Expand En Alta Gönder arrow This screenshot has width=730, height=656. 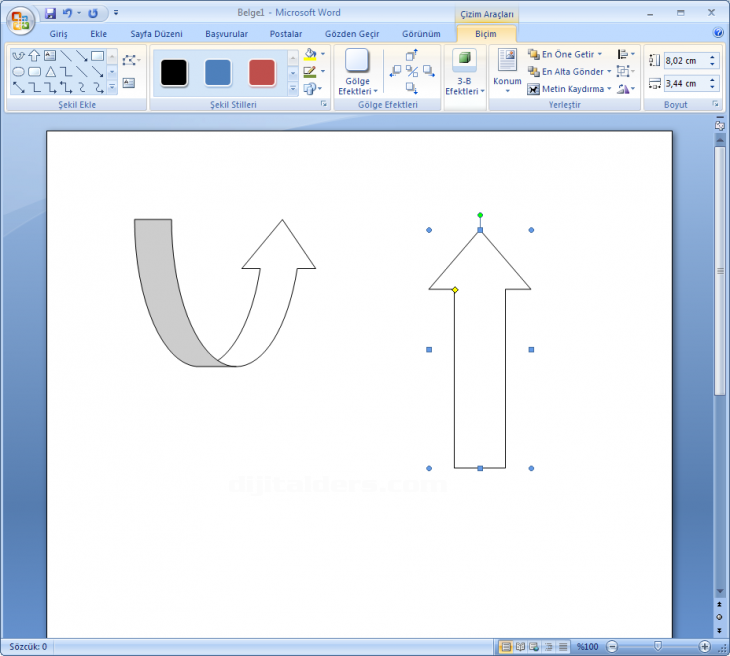609,71
